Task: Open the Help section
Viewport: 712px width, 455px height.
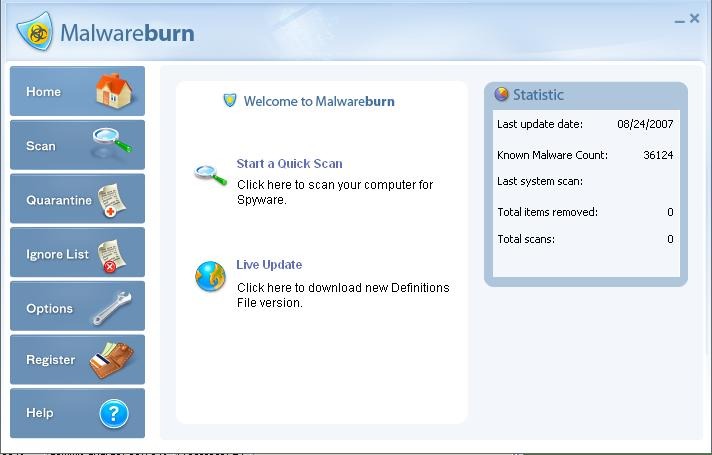Action: click(x=77, y=413)
